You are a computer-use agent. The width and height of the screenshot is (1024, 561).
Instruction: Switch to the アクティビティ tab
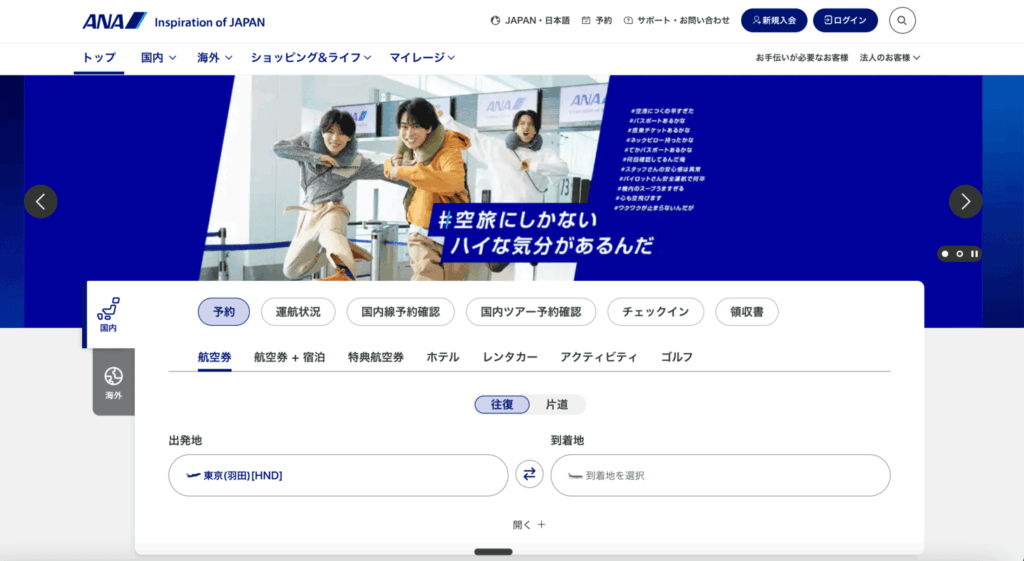tap(599, 357)
